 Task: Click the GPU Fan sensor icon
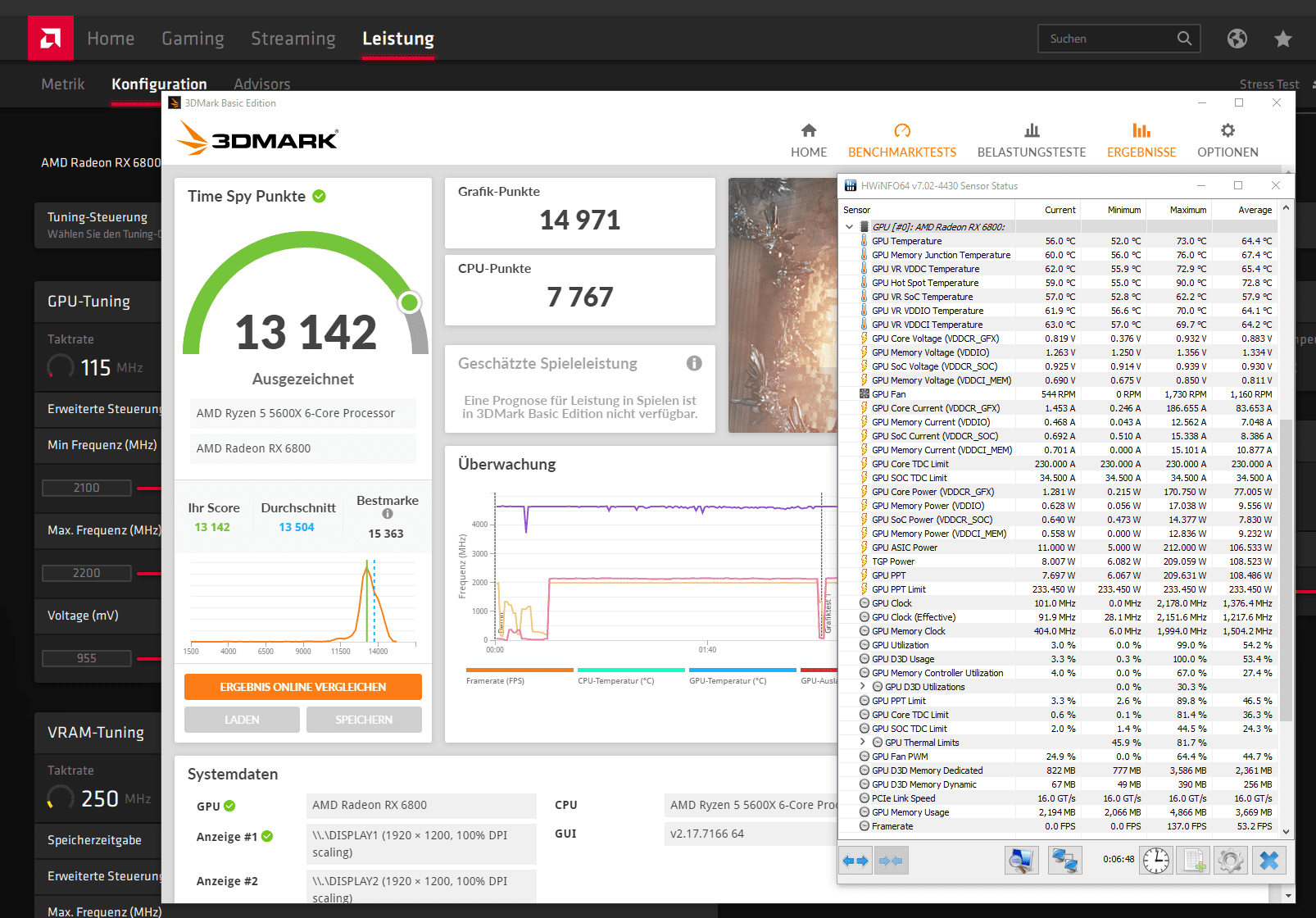[864, 394]
